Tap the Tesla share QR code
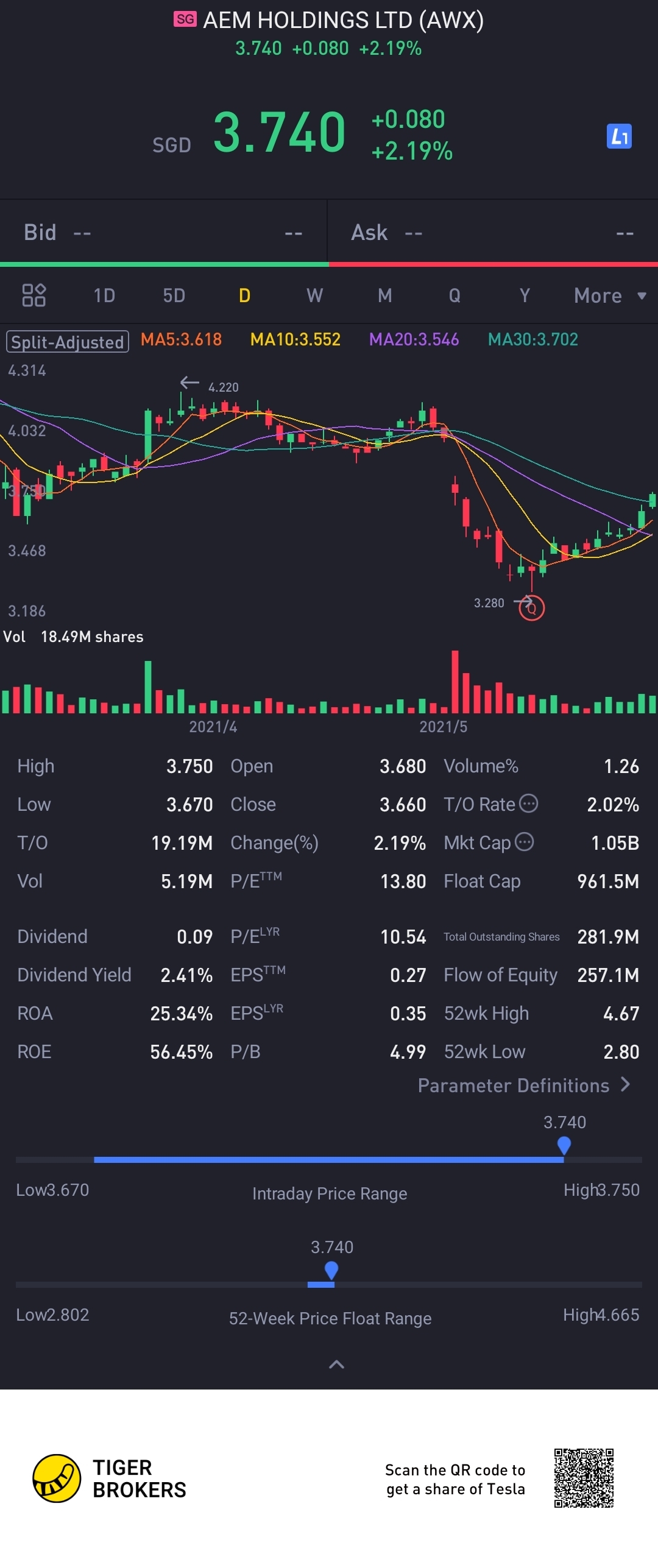Image resolution: width=658 pixels, height=1568 pixels. (x=584, y=1478)
